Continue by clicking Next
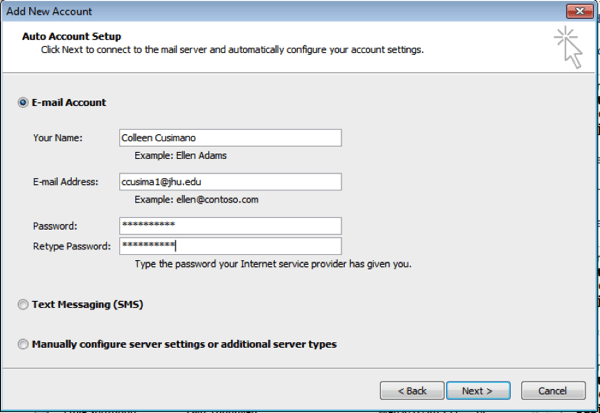600x413 pixels. 478,391
